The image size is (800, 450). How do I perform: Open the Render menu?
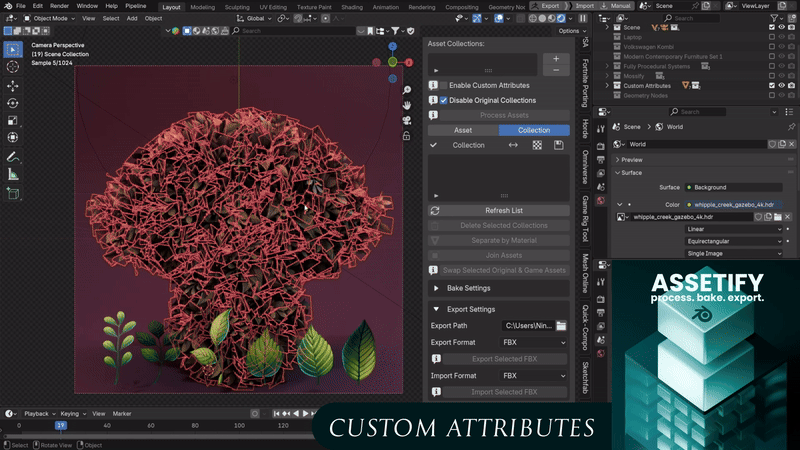pyautogui.click(x=59, y=6)
